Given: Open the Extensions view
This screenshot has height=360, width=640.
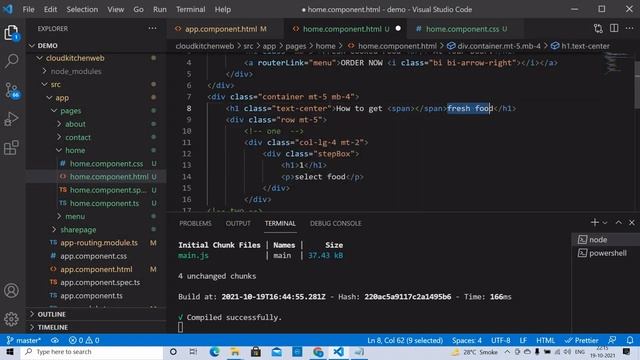Looking at the screenshot, I should (x=11, y=147).
